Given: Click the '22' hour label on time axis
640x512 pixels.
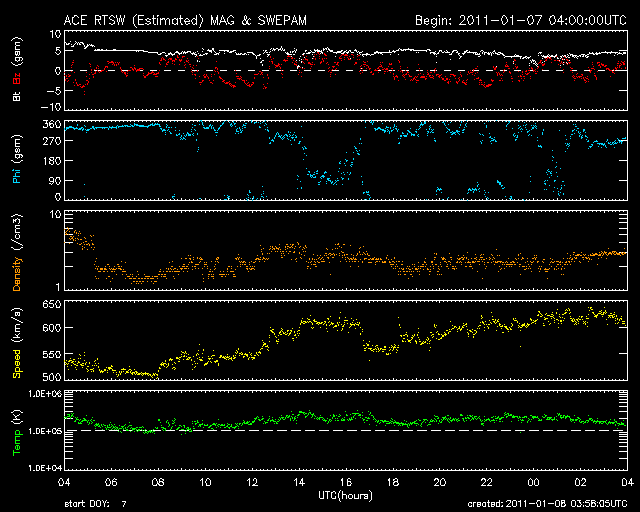Looking at the screenshot, I should coord(487,483).
